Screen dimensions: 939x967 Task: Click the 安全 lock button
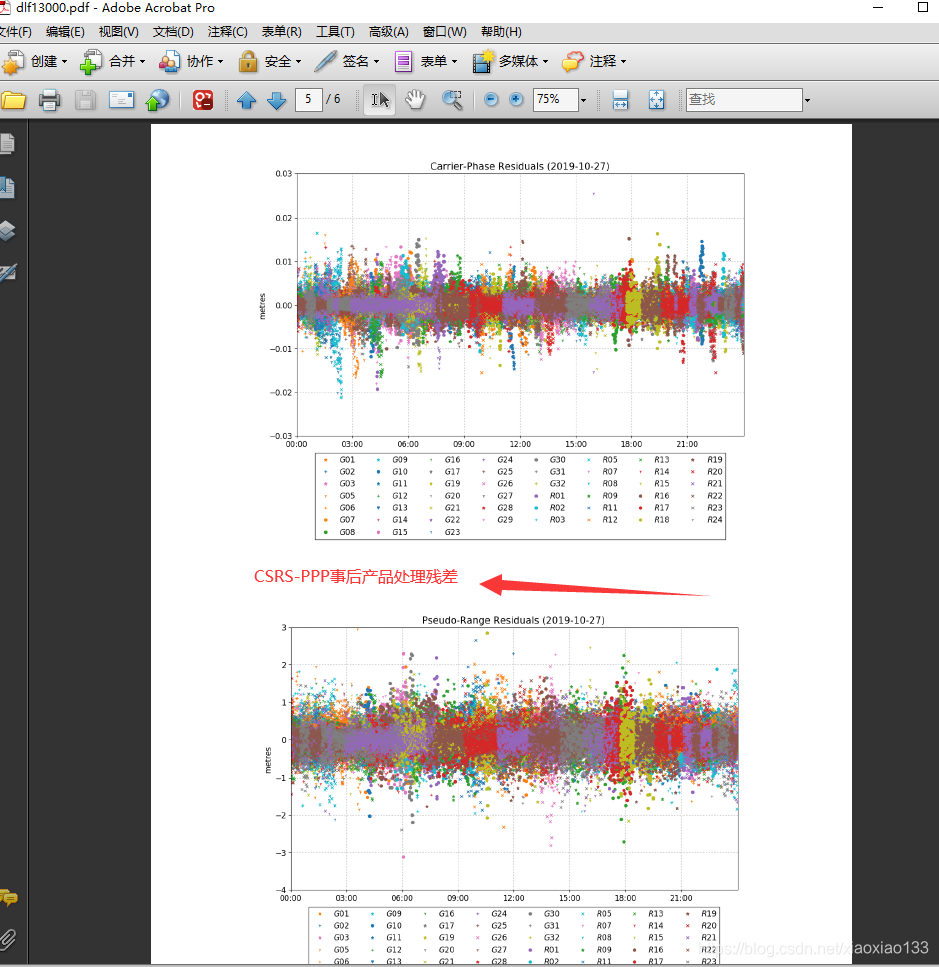pyautogui.click(x=264, y=62)
